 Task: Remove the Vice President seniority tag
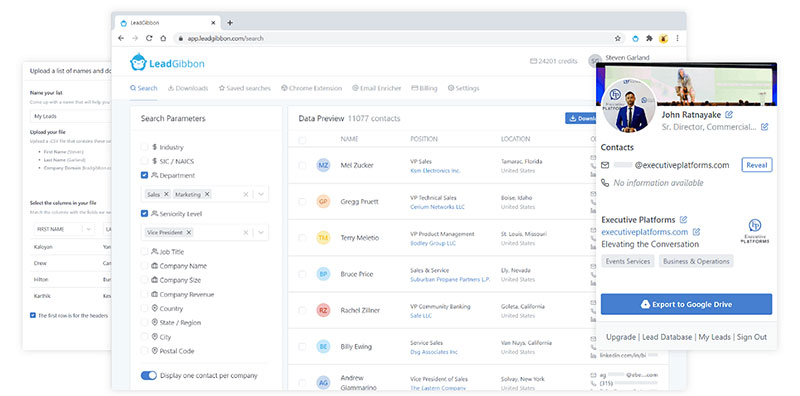[188, 232]
